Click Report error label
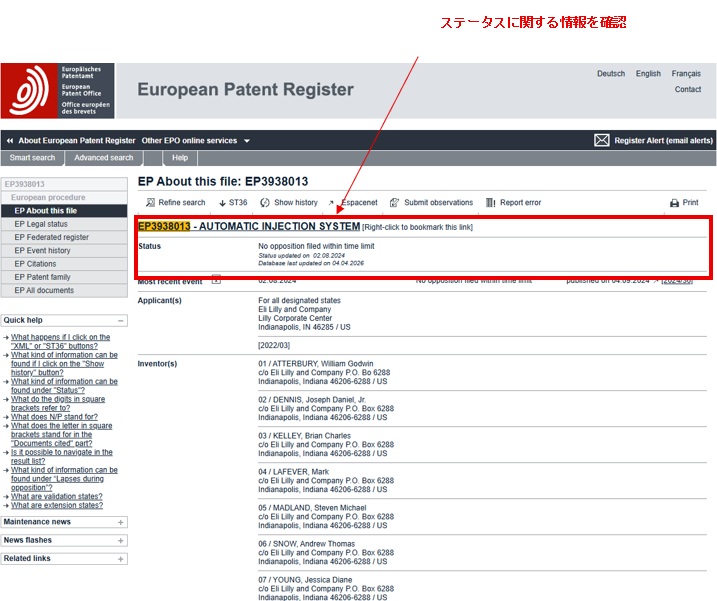 click(520, 203)
